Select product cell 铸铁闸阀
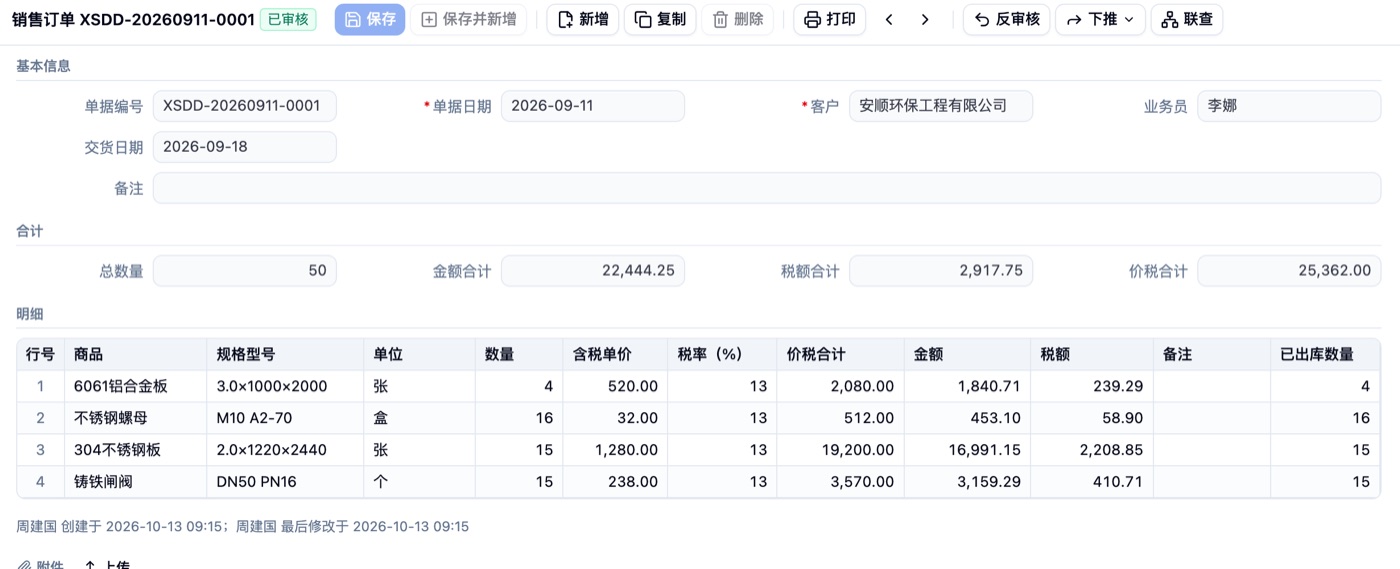Viewport: 1400px width, 569px height. pyautogui.click(x=136, y=482)
